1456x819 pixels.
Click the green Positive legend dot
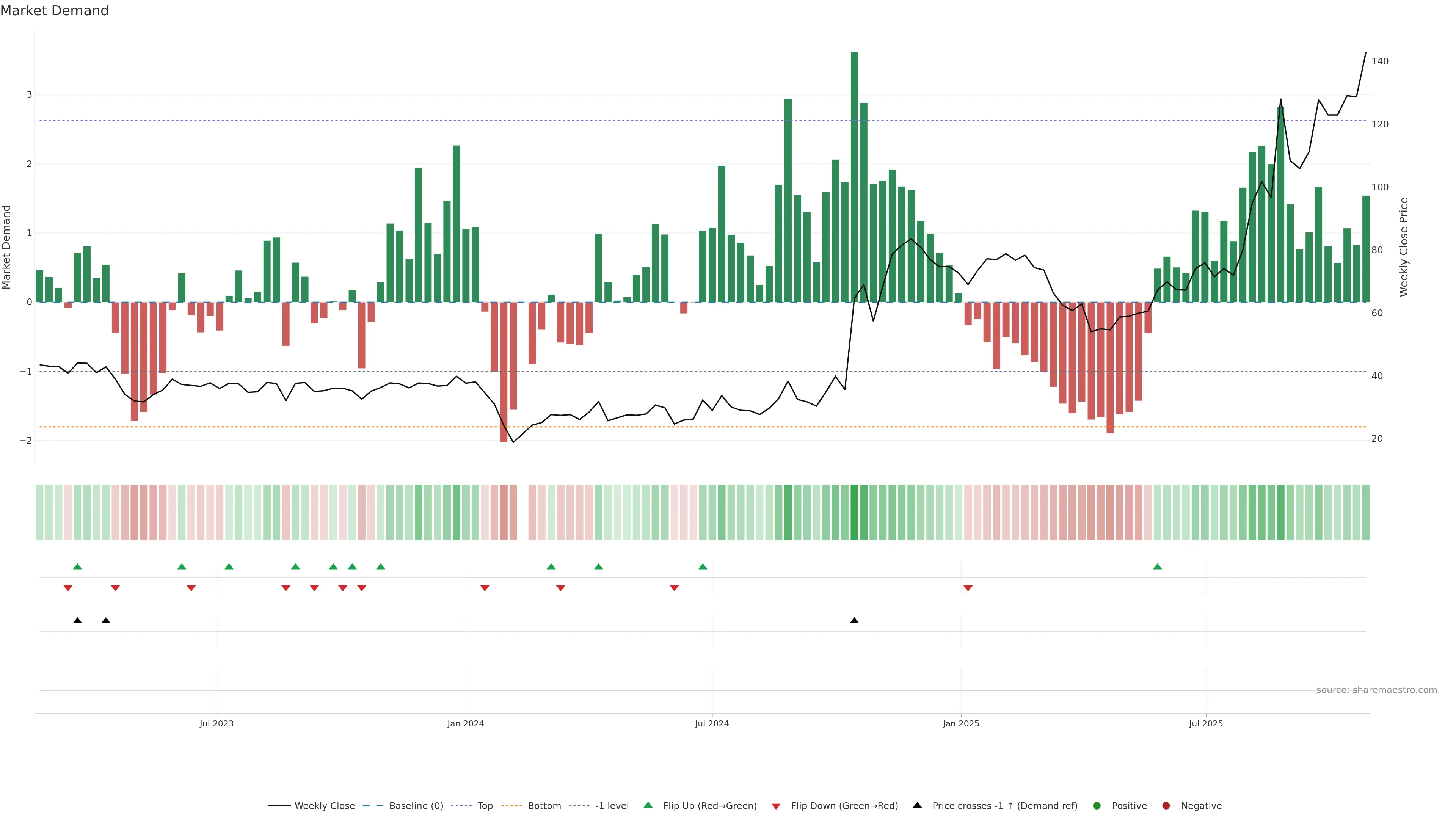pyautogui.click(x=1097, y=806)
